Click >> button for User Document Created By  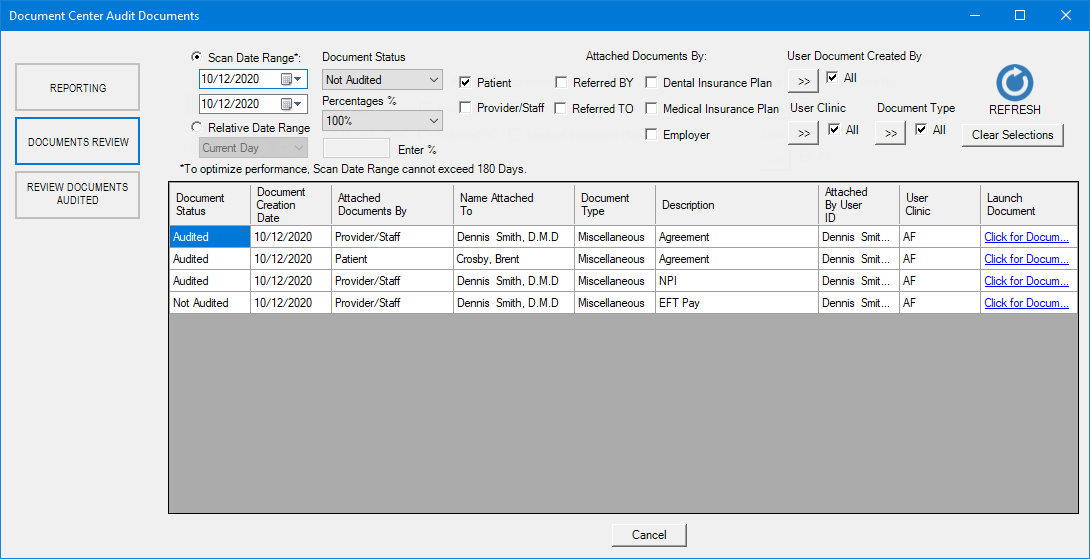803,80
